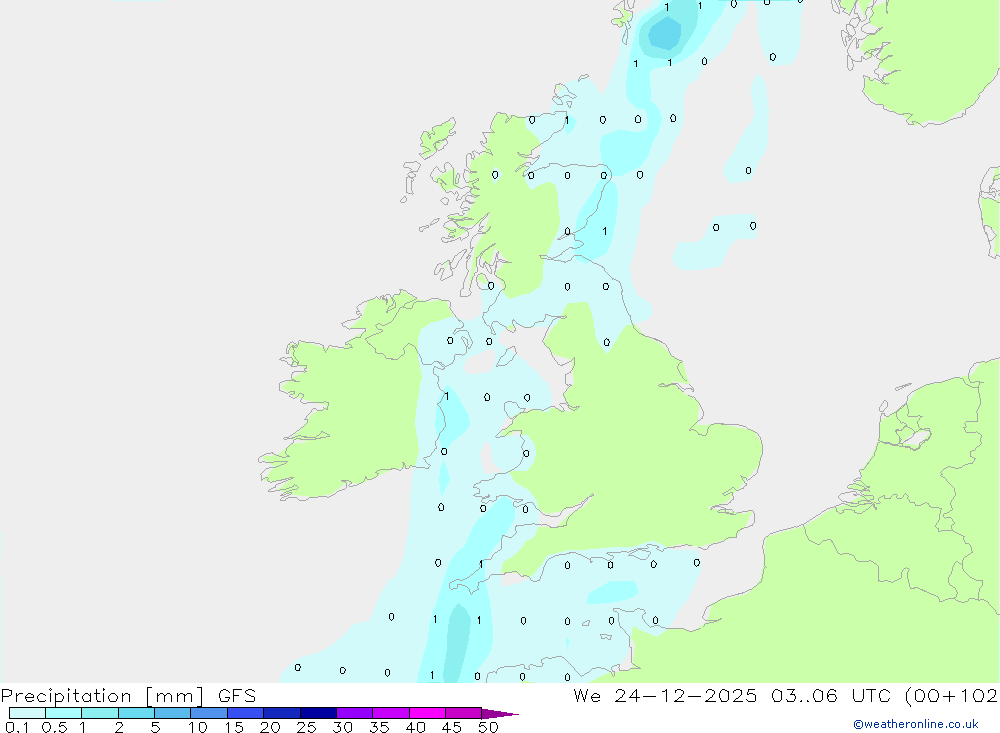The height and width of the screenshot is (733, 1000).
Task: Click legend value '0.1'
Action: 17,727
